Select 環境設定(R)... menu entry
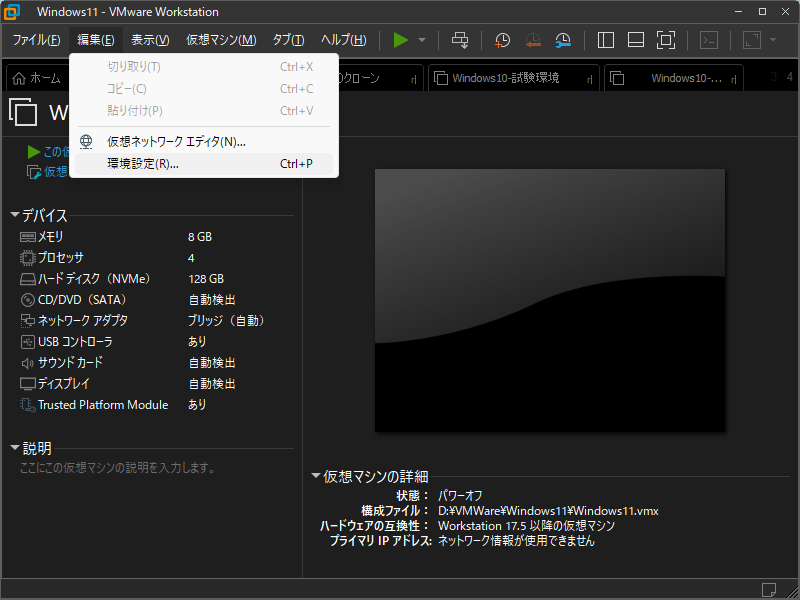 tap(143, 164)
